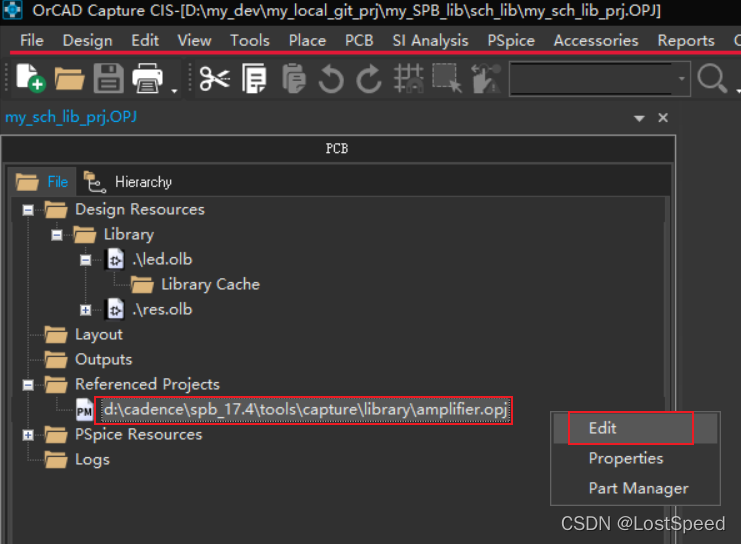The width and height of the screenshot is (741, 544).
Task: Open the toolbar combo box dropdown
Action: (682, 78)
